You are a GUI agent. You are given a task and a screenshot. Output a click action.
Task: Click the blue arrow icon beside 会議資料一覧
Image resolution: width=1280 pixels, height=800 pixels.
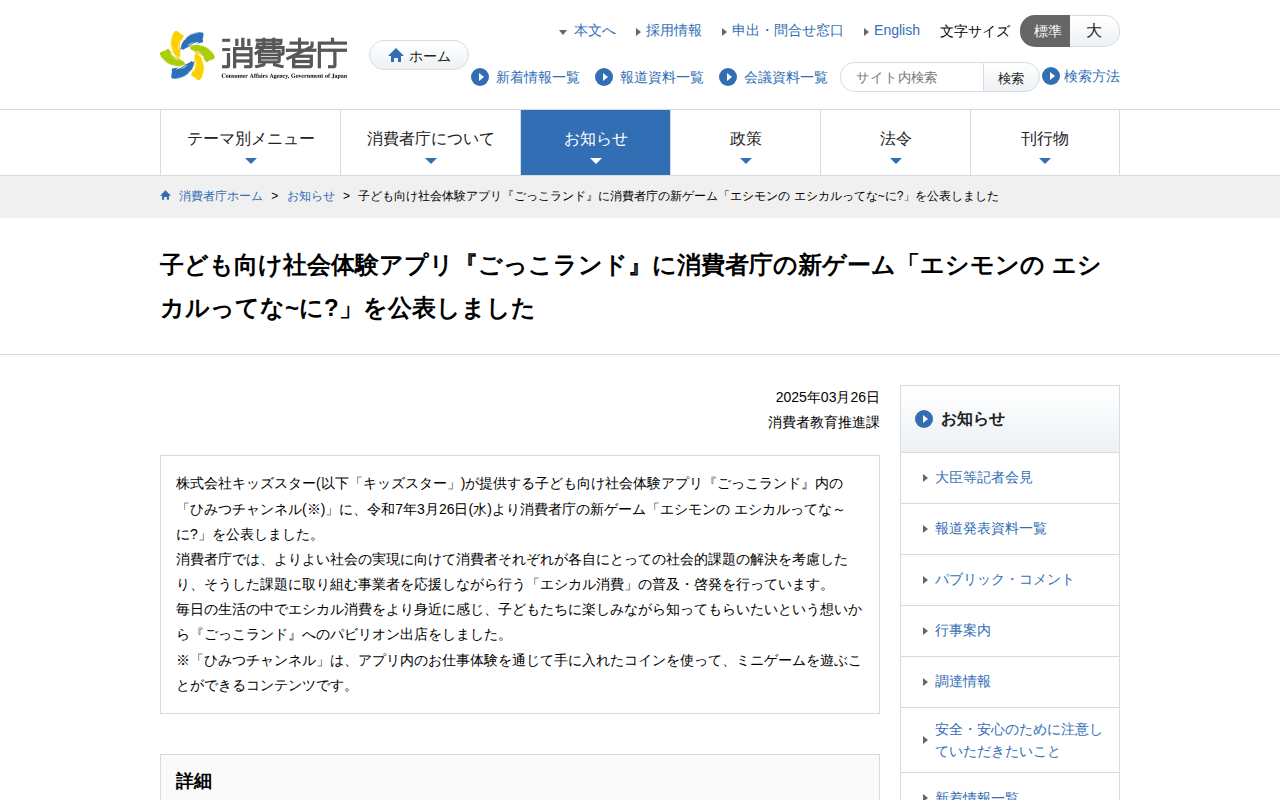tap(727, 77)
